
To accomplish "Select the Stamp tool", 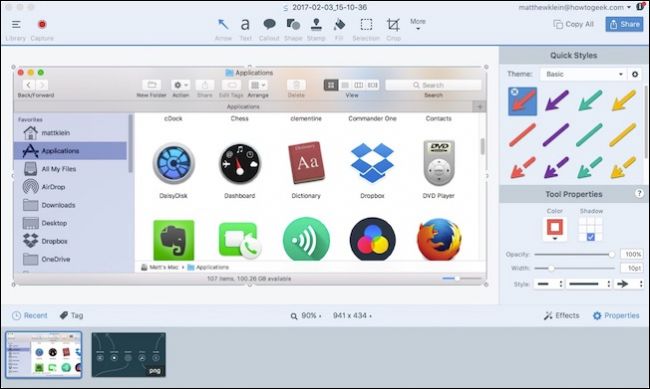I will (316, 29).
